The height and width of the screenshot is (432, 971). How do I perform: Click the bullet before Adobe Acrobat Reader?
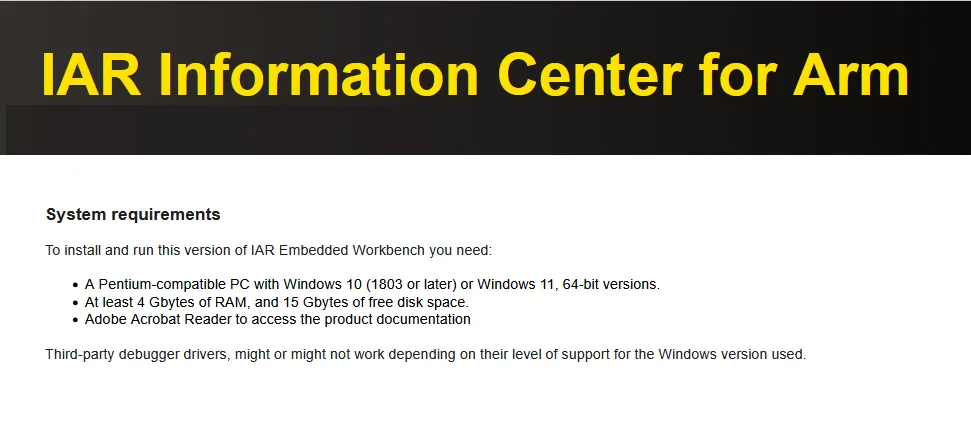(75, 320)
